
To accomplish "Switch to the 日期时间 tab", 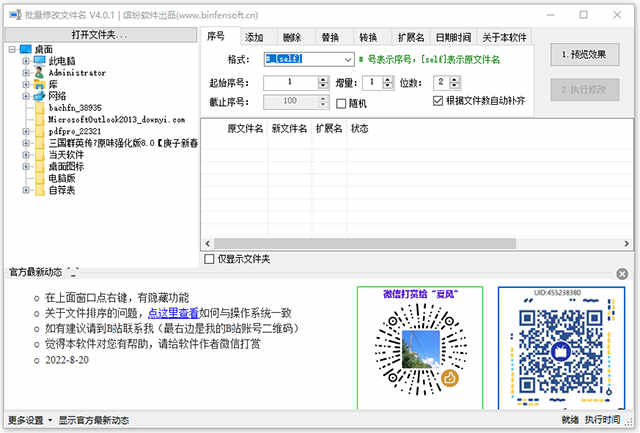I will [x=453, y=38].
